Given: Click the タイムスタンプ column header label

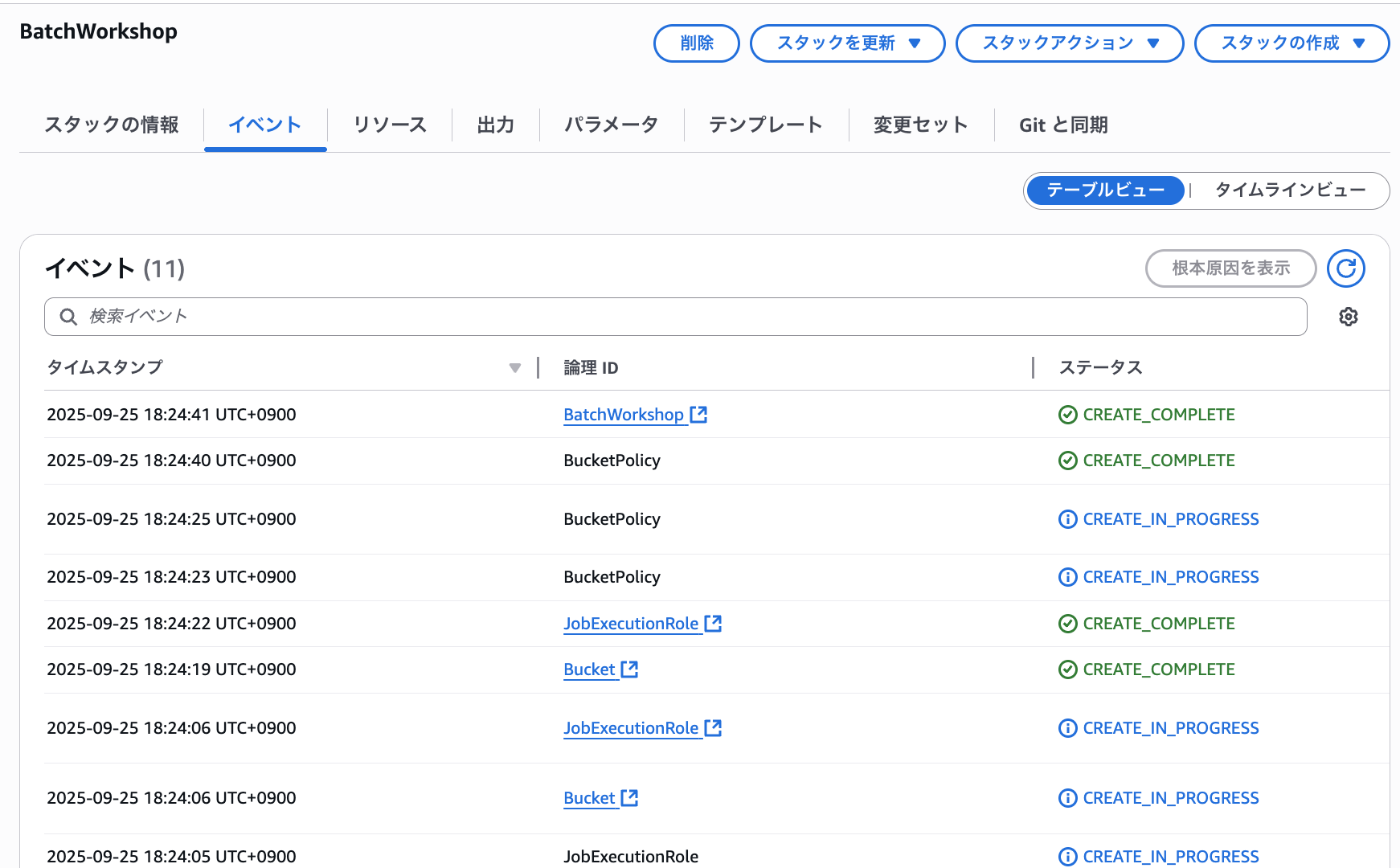Looking at the screenshot, I should pyautogui.click(x=104, y=368).
